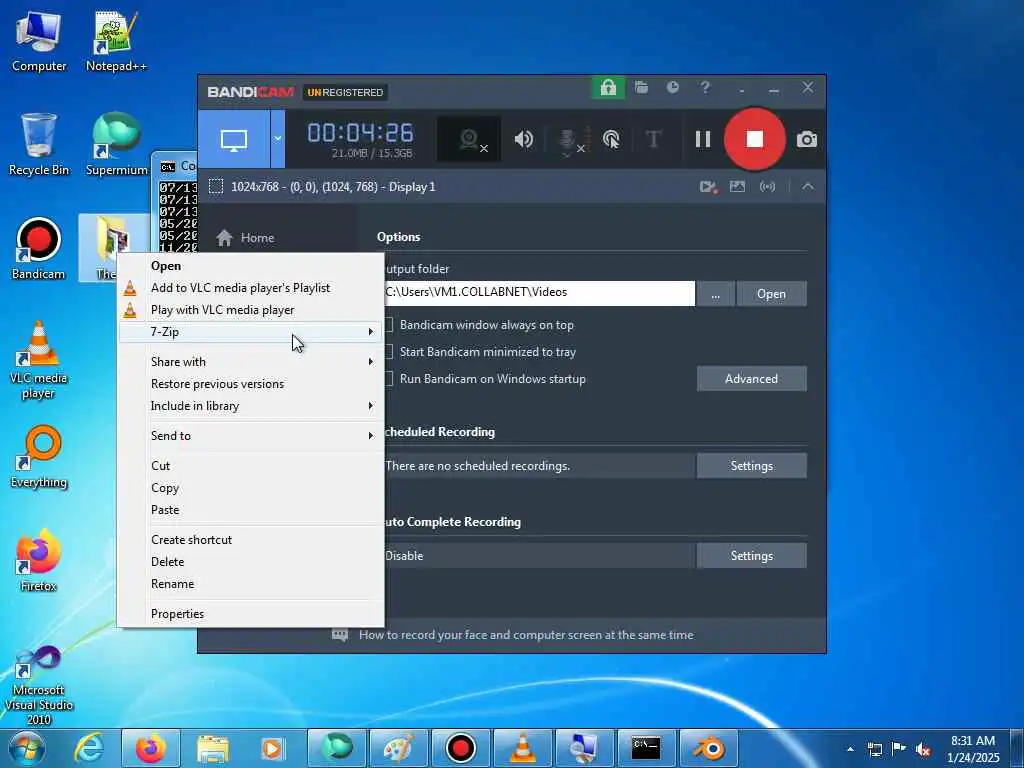Open Scheduled Recording Settings button
1024x768 pixels.
[752, 466]
